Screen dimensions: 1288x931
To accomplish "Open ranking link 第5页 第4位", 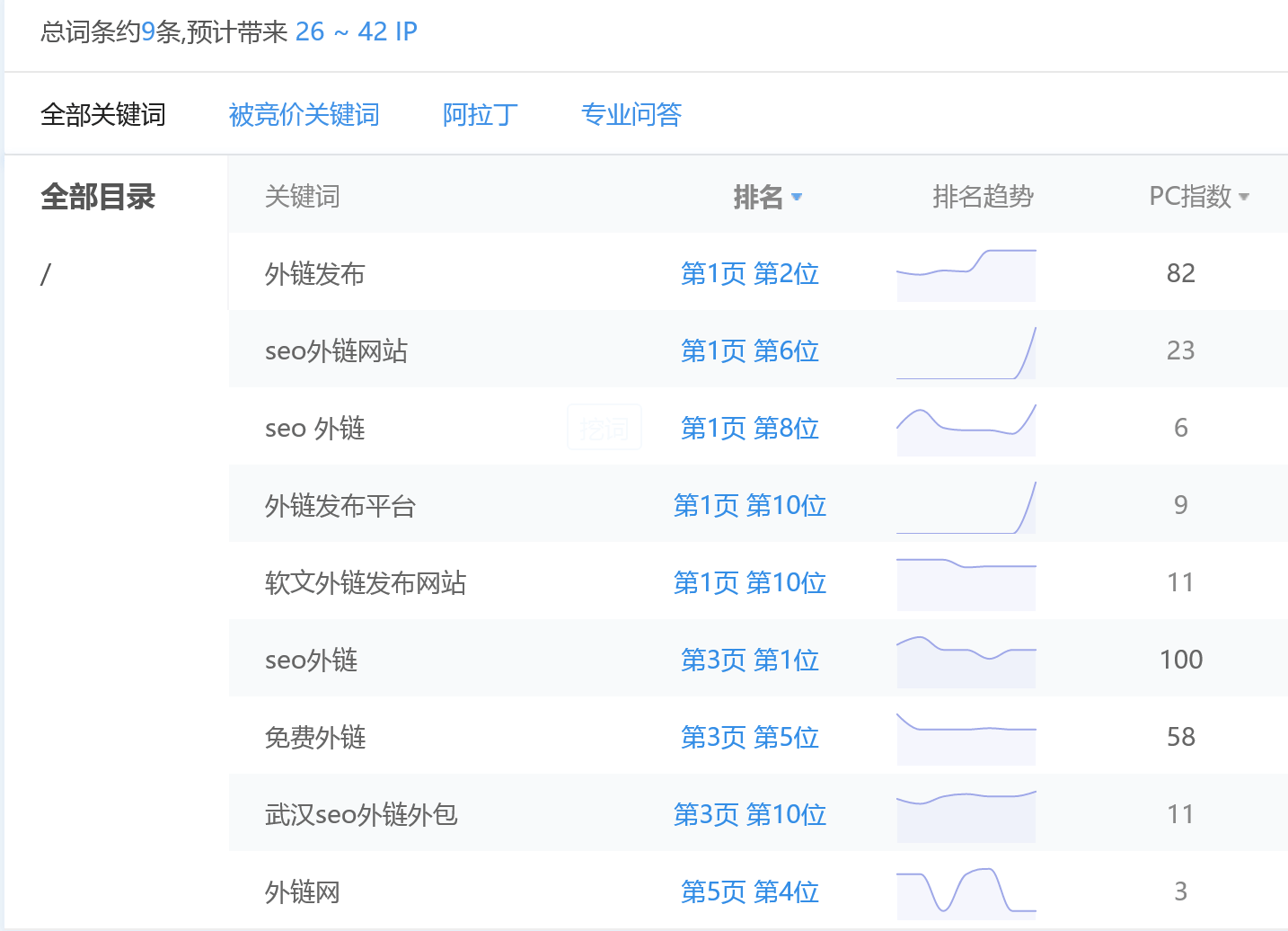I will (750, 892).
